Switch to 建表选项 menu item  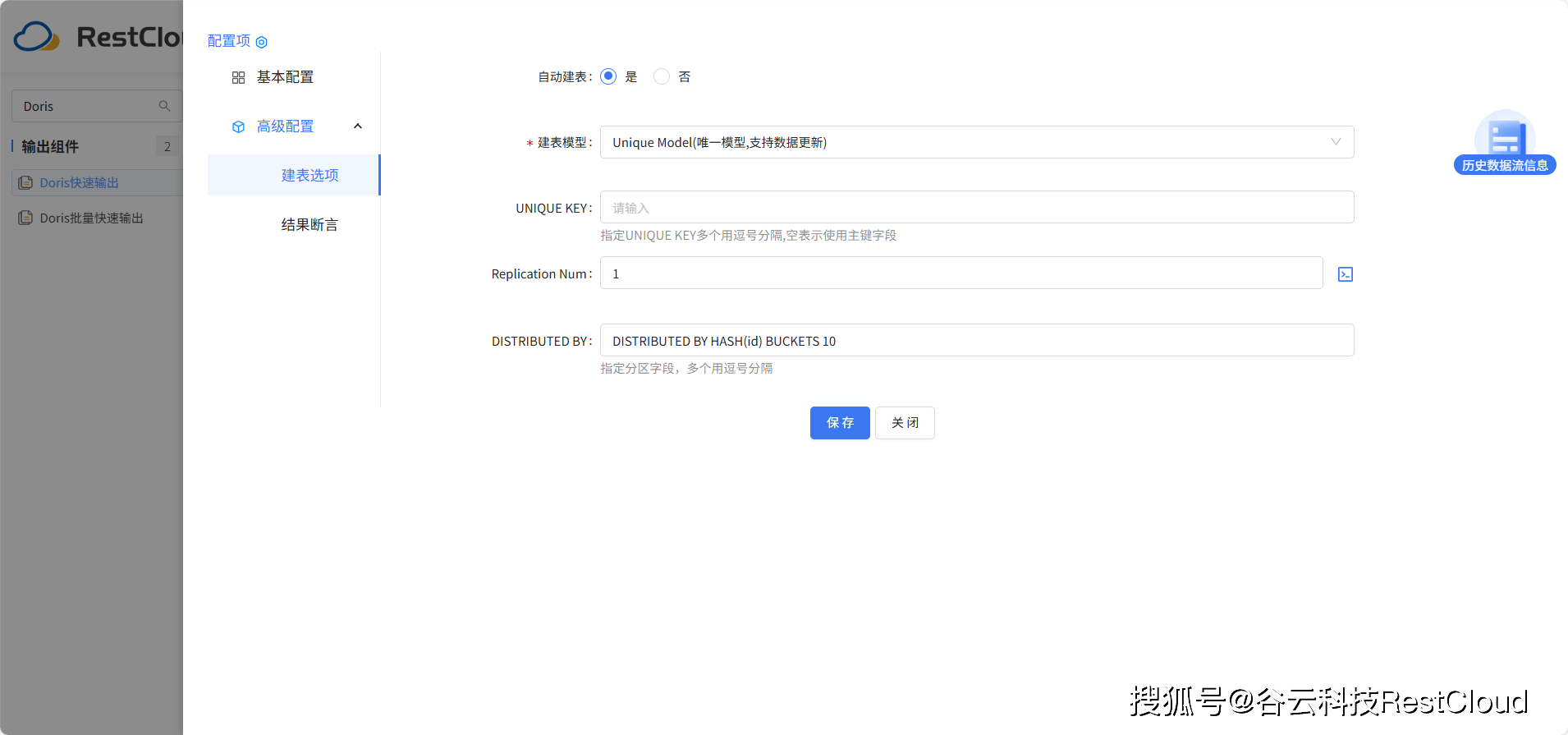(309, 175)
